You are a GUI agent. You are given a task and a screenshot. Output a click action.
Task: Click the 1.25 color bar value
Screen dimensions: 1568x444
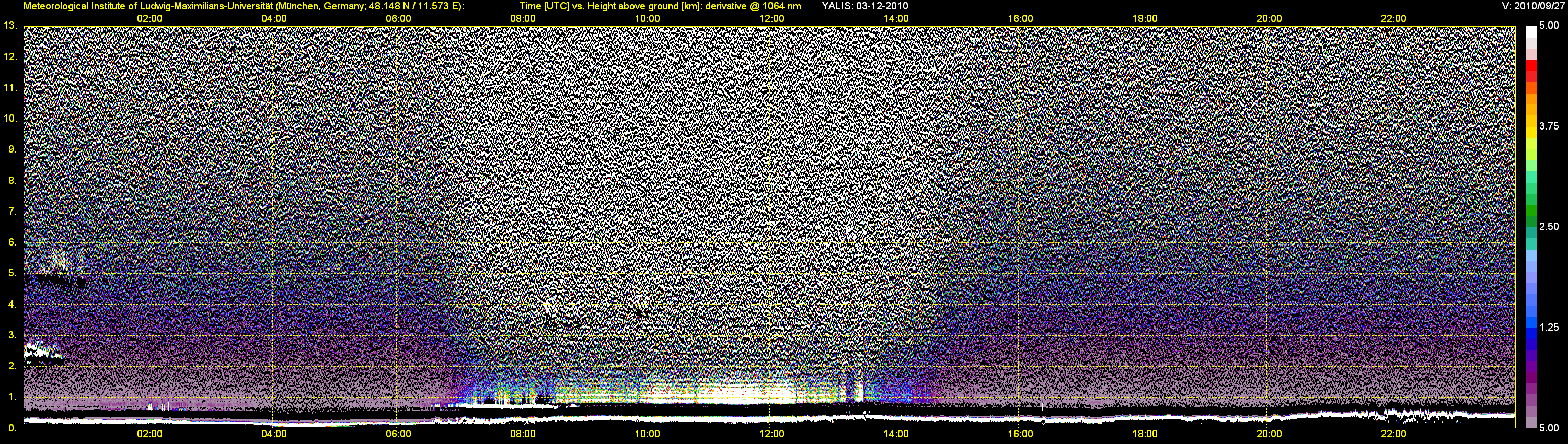pos(1549,327)
